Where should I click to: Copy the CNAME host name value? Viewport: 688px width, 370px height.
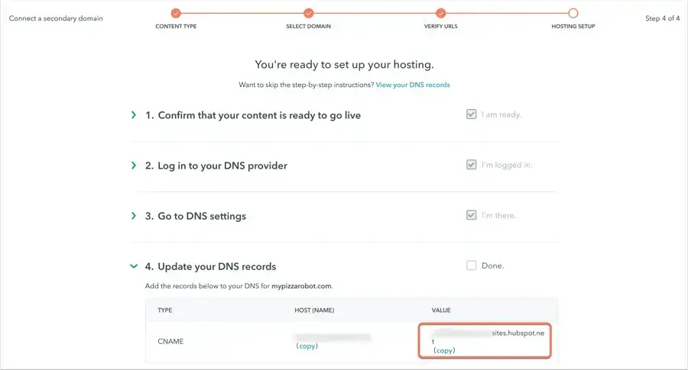[x=307, y=346]
